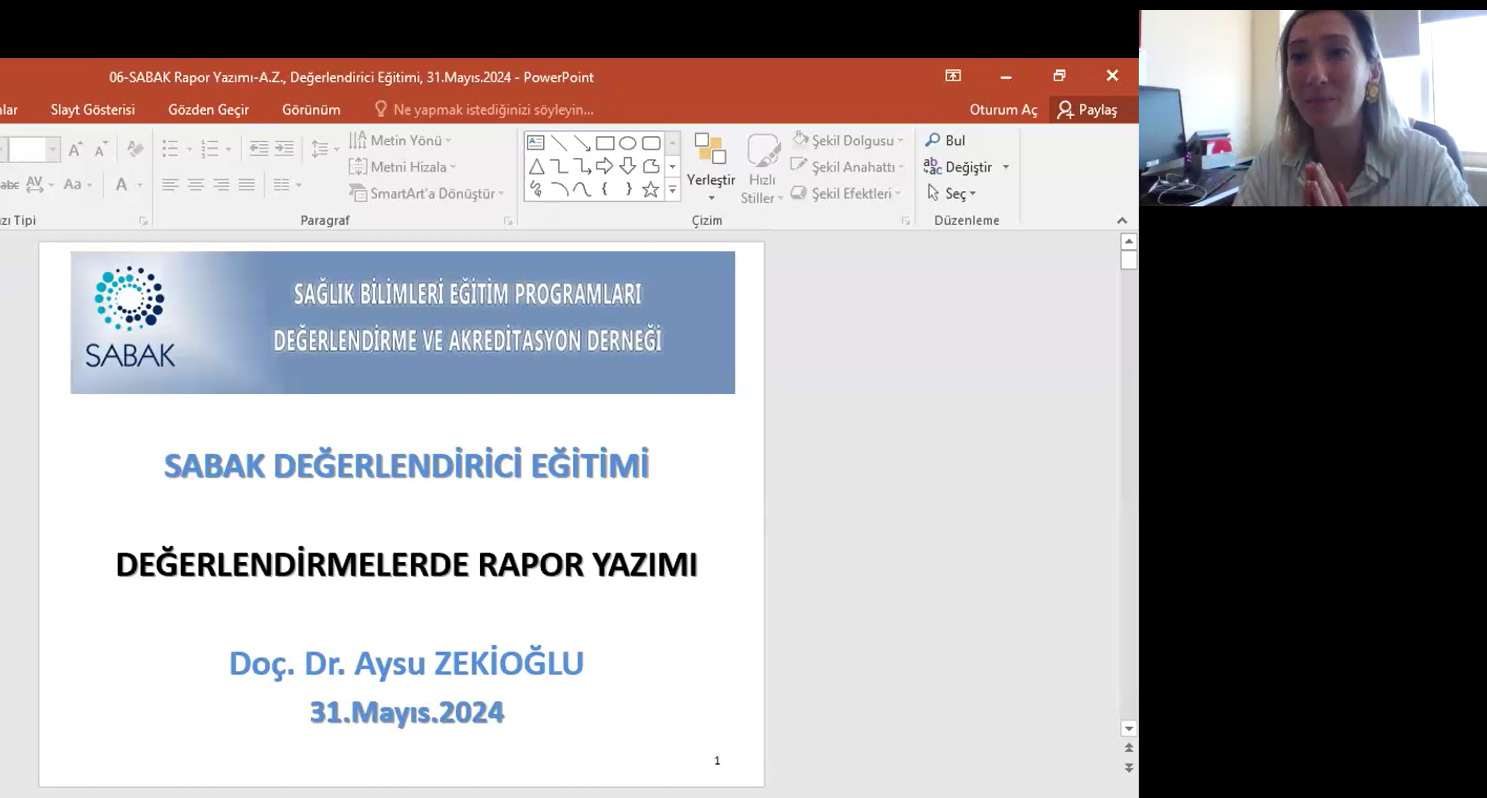Click the scrollbar down arrow
This screenshot has height=798, width=1487.
tap(1129, 728)
